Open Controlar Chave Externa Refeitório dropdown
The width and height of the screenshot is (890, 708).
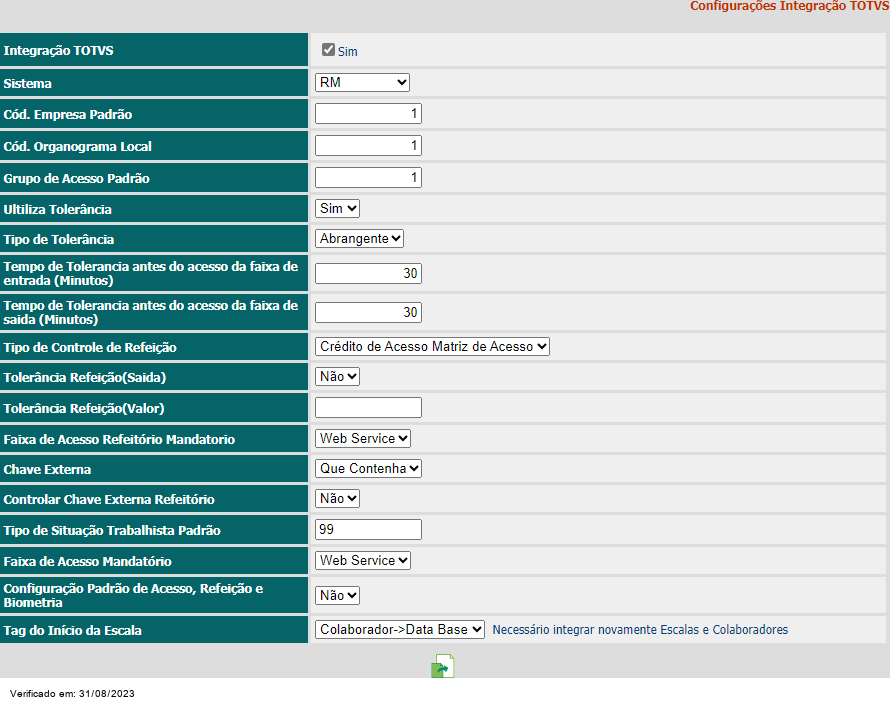pos(337,498)
